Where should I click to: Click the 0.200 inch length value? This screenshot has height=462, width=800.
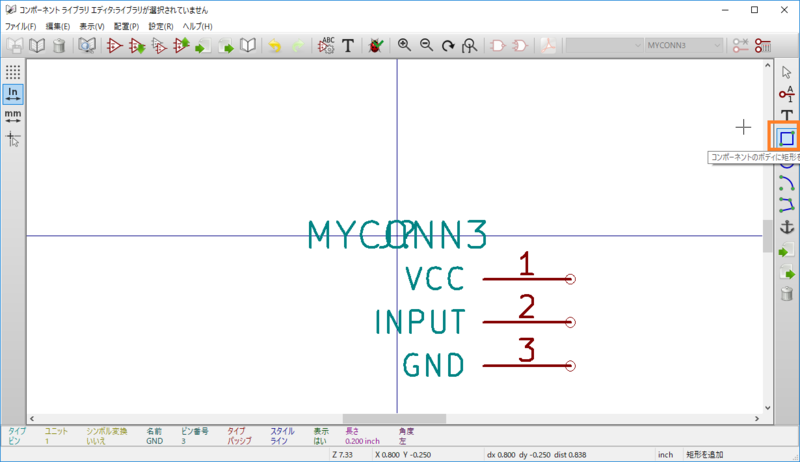pyautogui.click(x=362, y=441)
